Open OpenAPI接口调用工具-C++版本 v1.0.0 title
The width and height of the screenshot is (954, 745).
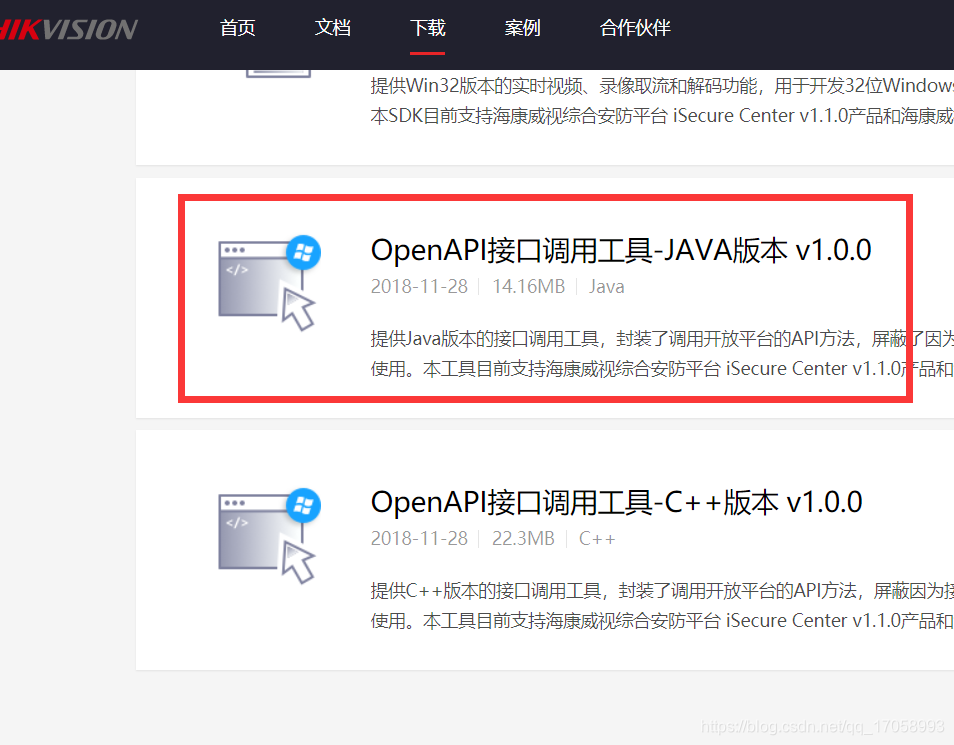616,503
